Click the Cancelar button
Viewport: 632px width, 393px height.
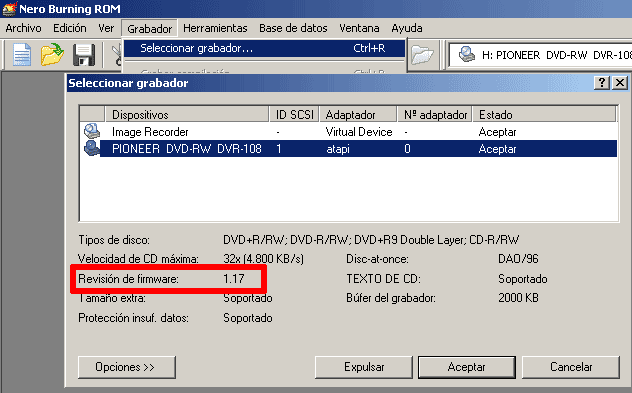pos(571,367)
